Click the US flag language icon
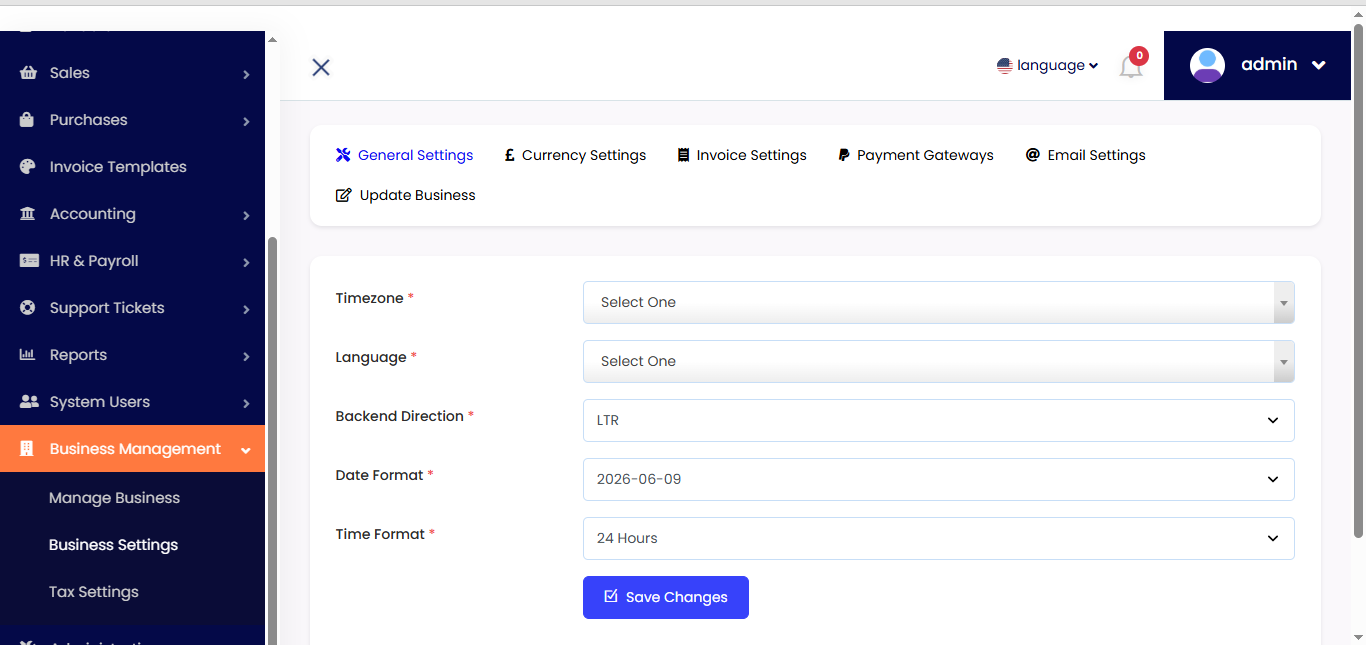Viewport: 1366px width, 645px height. click(1005, 66)
